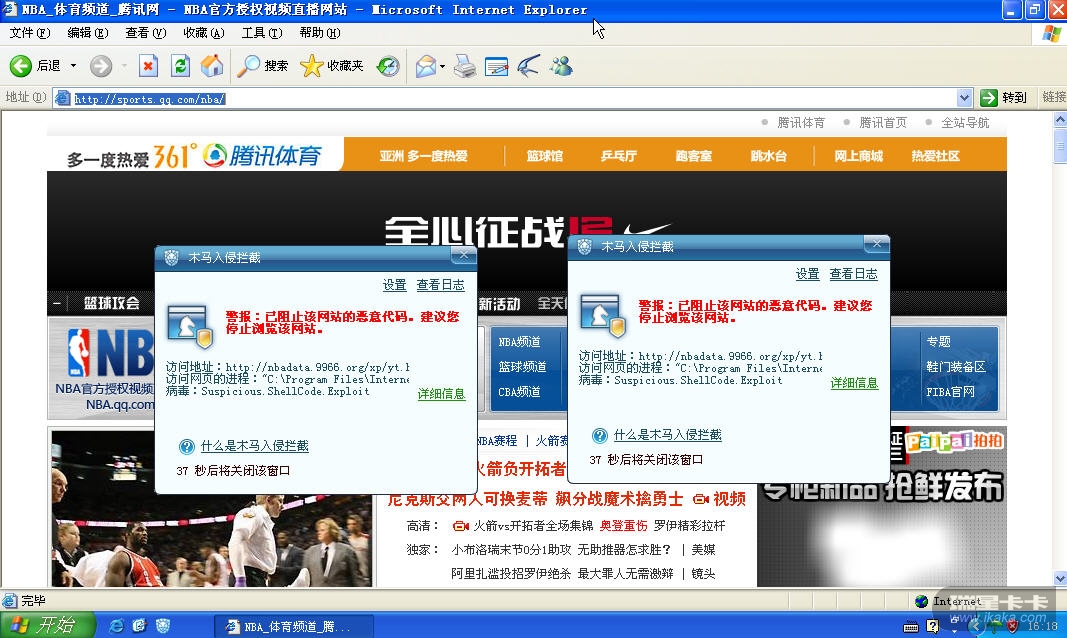Open Favorites star 收藏夹
Image resolution: width=1067 pixels, height=638 pixels.
coord(332,65)
